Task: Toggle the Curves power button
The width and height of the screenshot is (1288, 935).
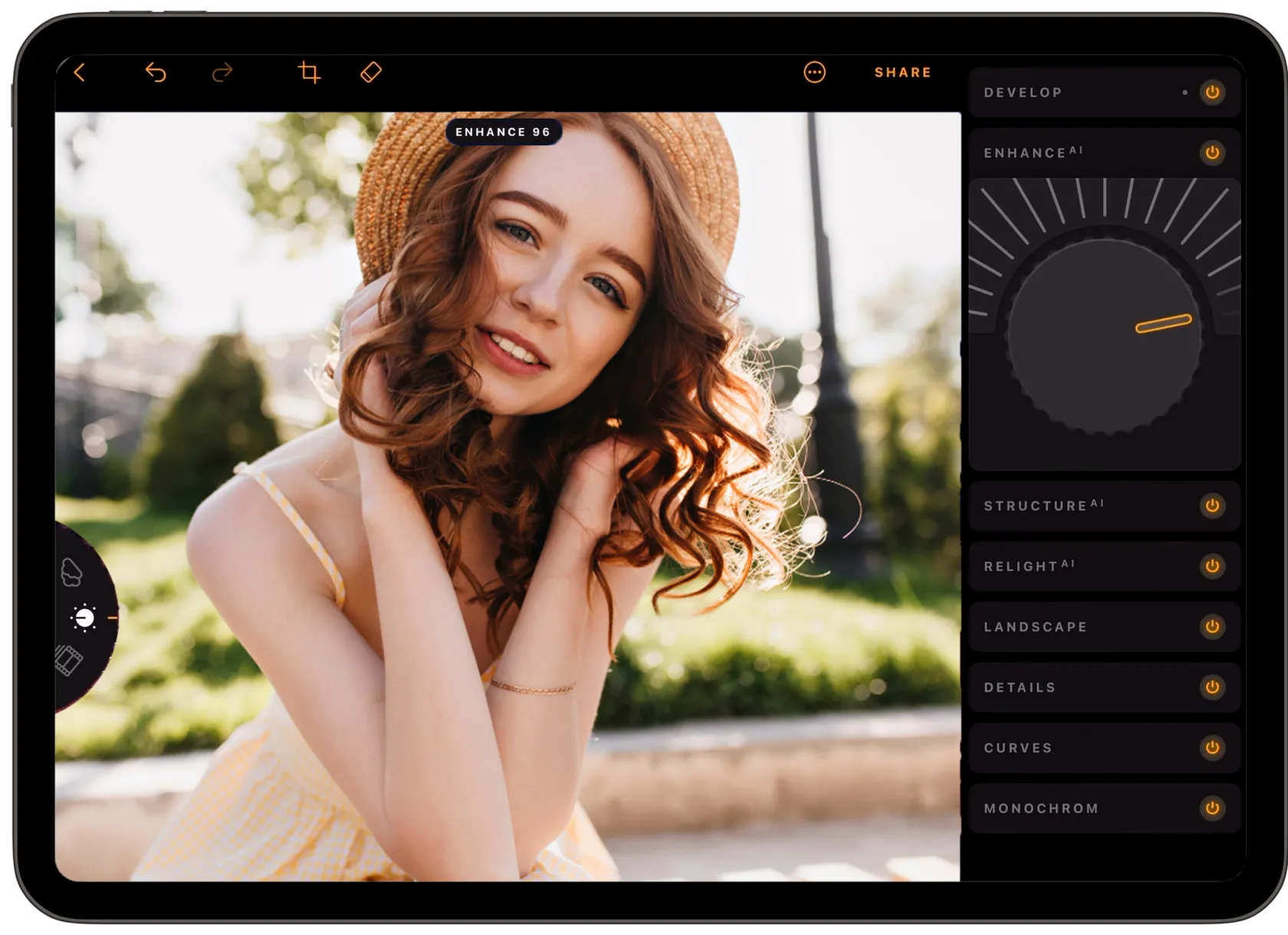Action: [1212, 747]
